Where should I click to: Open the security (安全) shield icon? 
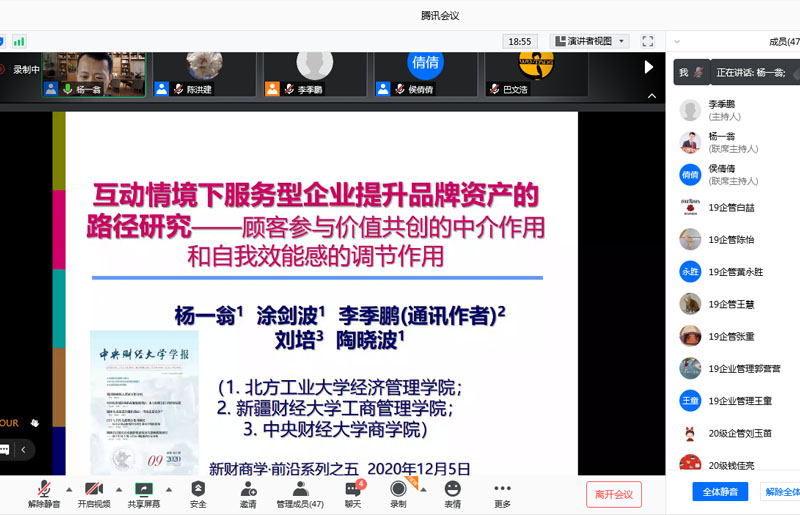click(x=198, y=490)
